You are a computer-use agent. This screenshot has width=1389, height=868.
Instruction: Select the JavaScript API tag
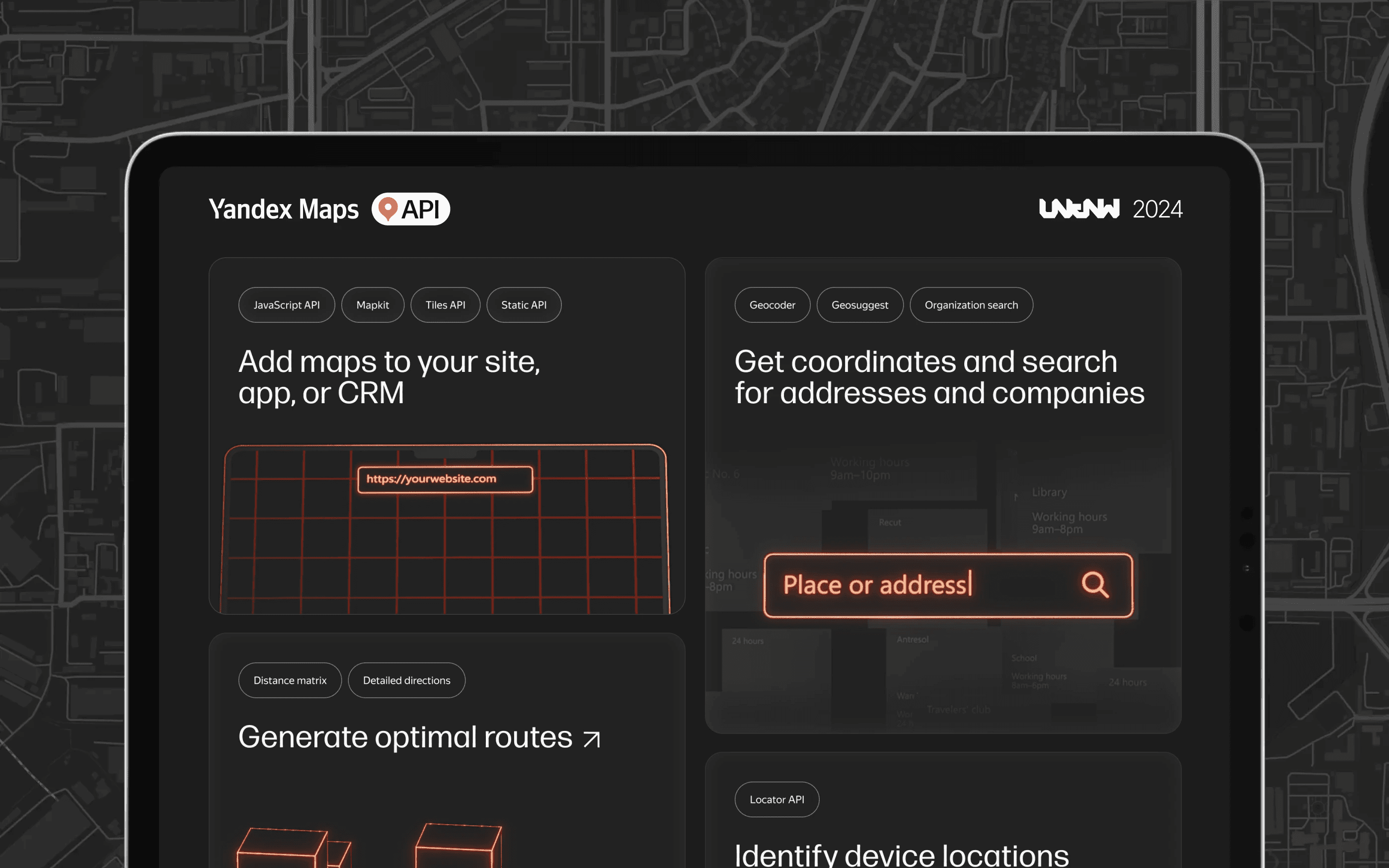click(x=287, y=305)
